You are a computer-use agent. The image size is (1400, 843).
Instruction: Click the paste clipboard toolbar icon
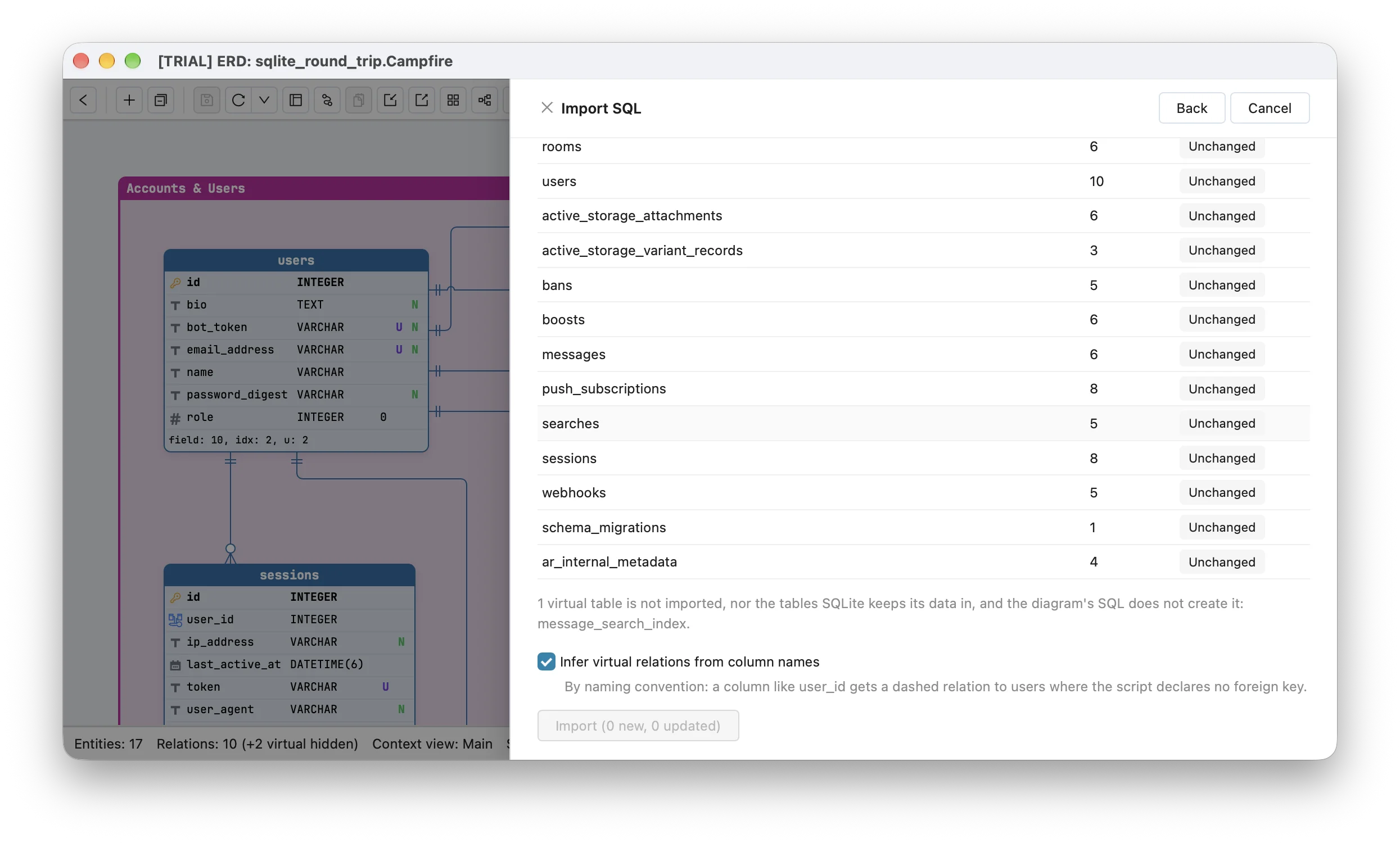point(359,100)
